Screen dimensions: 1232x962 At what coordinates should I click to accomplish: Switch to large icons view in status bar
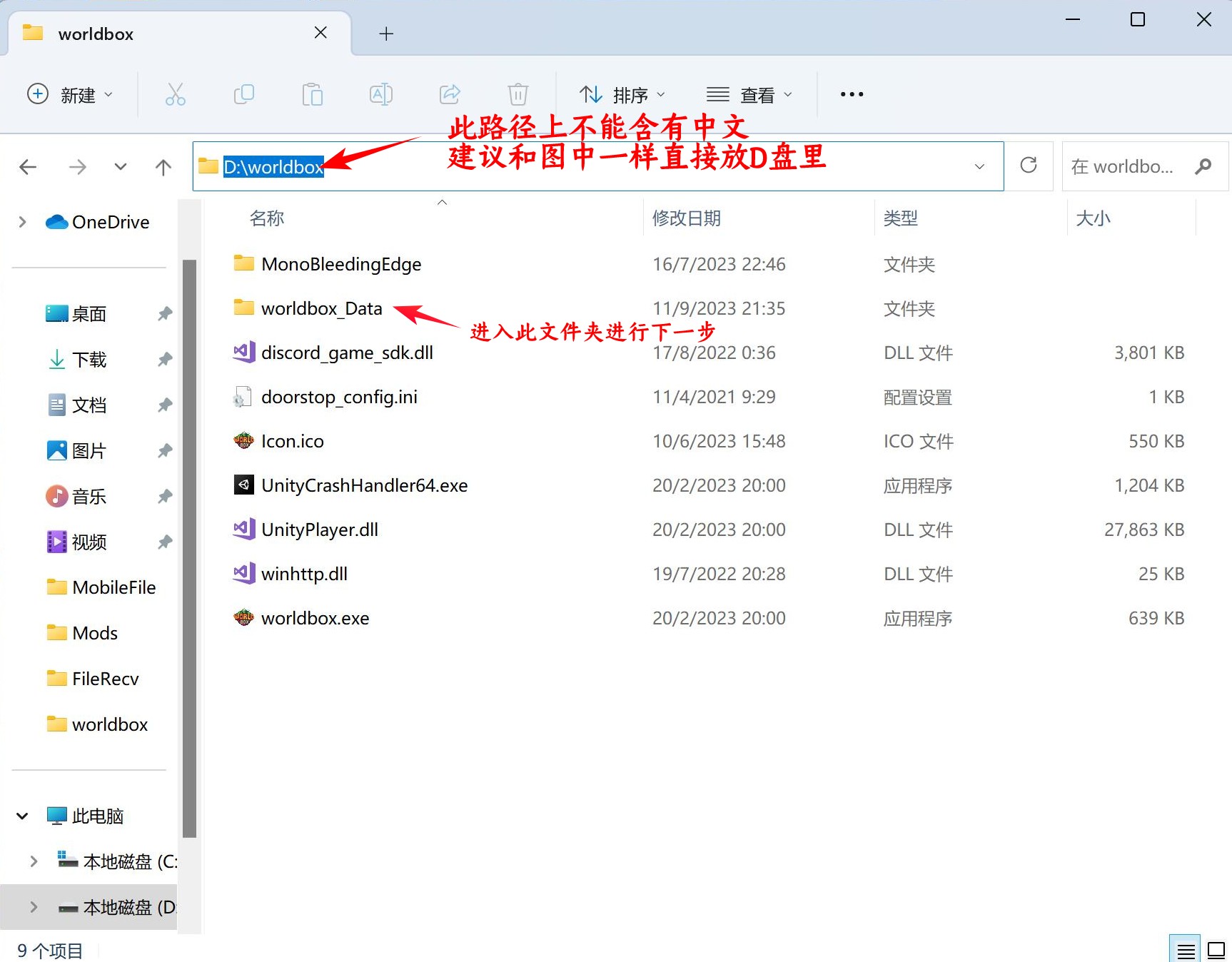click(1216, 951)
